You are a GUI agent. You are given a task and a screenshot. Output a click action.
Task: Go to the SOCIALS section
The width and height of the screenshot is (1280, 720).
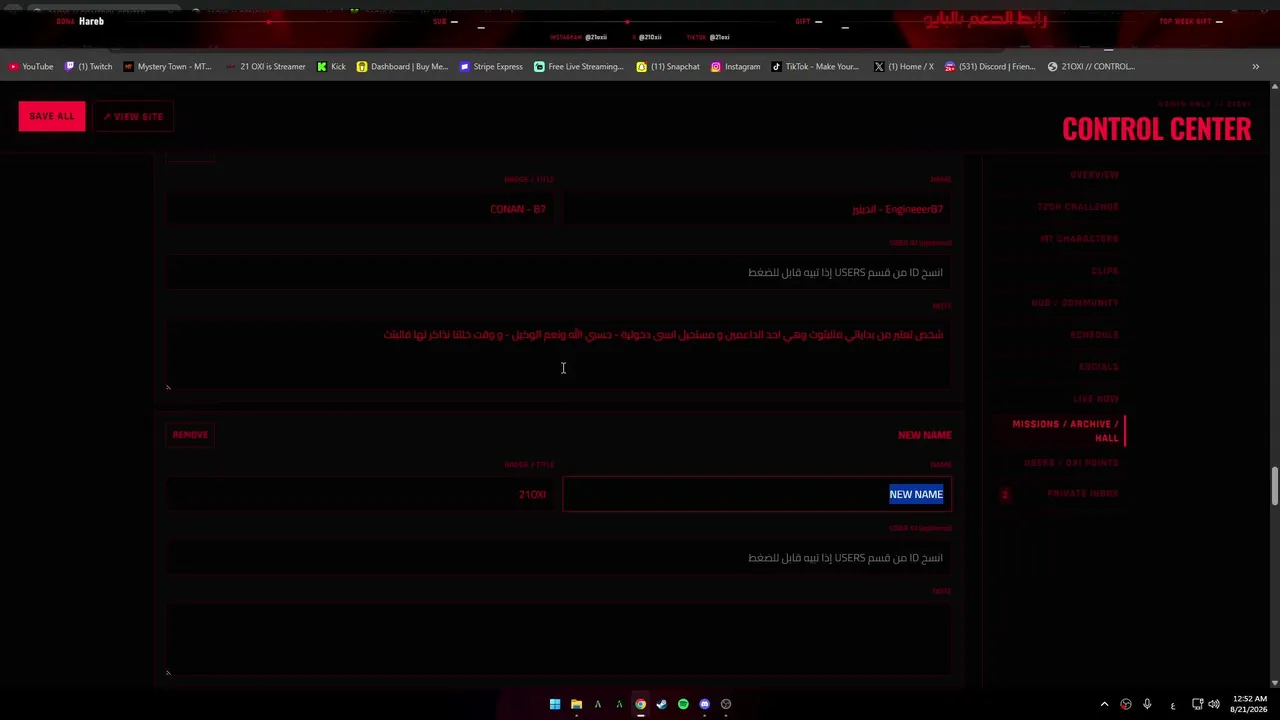click(1099, 367)
